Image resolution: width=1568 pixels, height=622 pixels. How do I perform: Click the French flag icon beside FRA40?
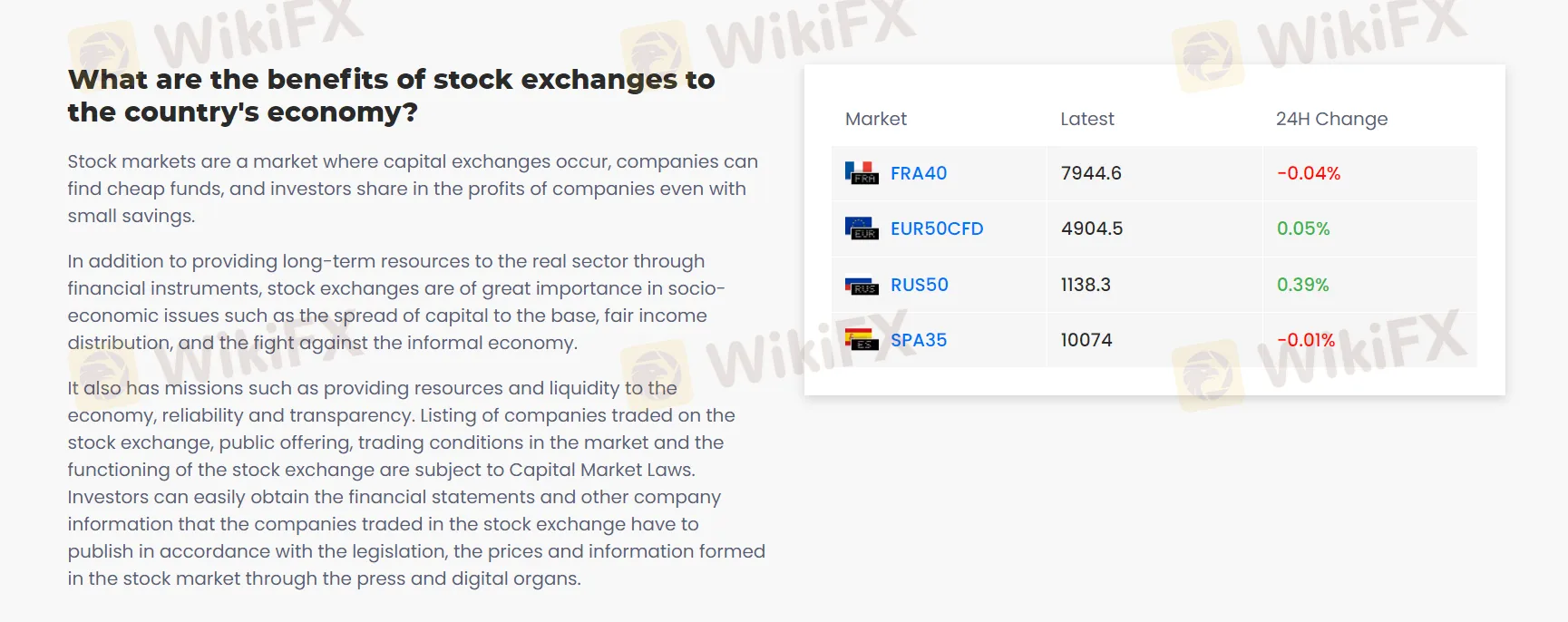(x=862, y=172)
